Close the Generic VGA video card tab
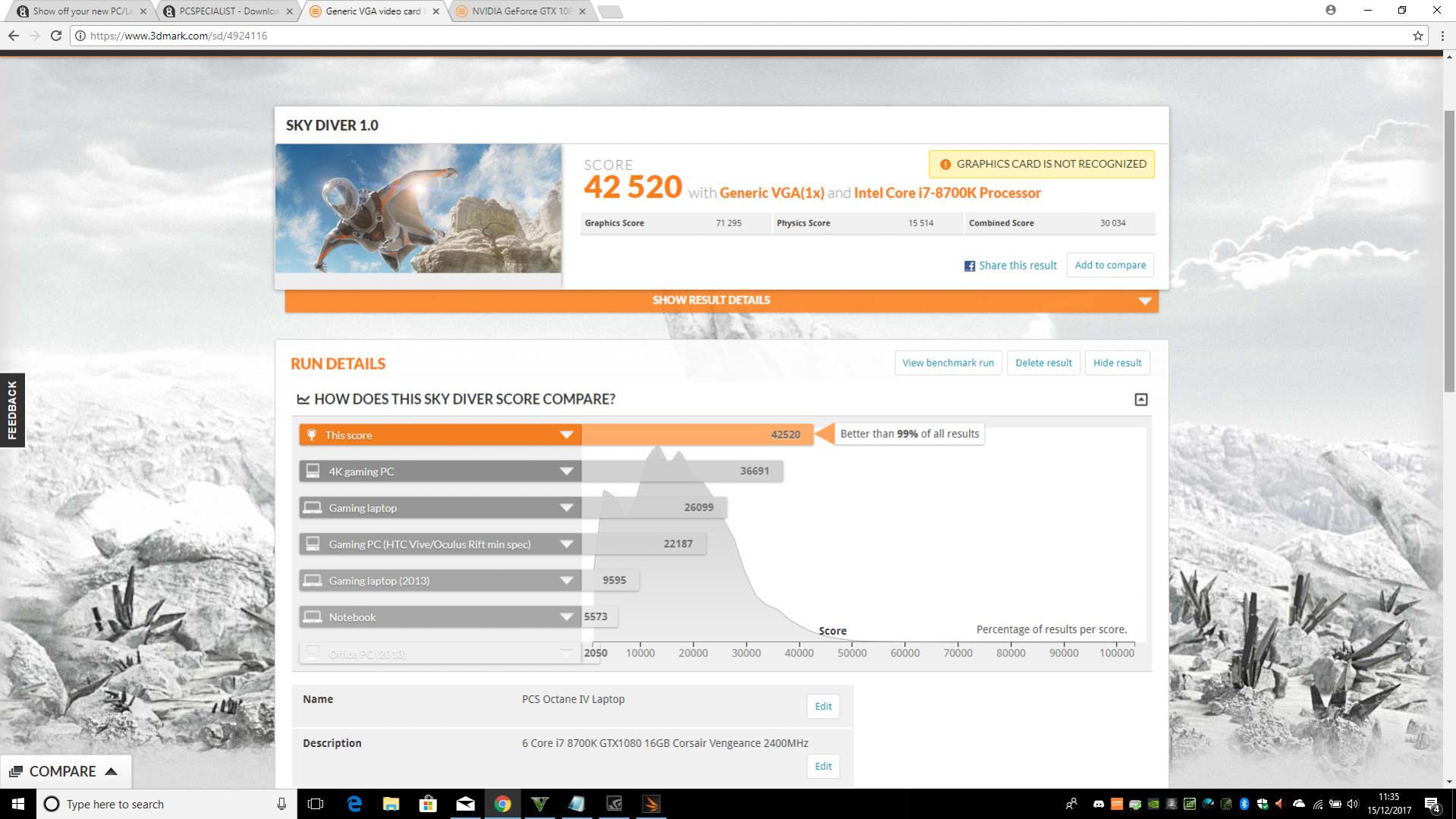1456x819 pixels. pos(436,11)
